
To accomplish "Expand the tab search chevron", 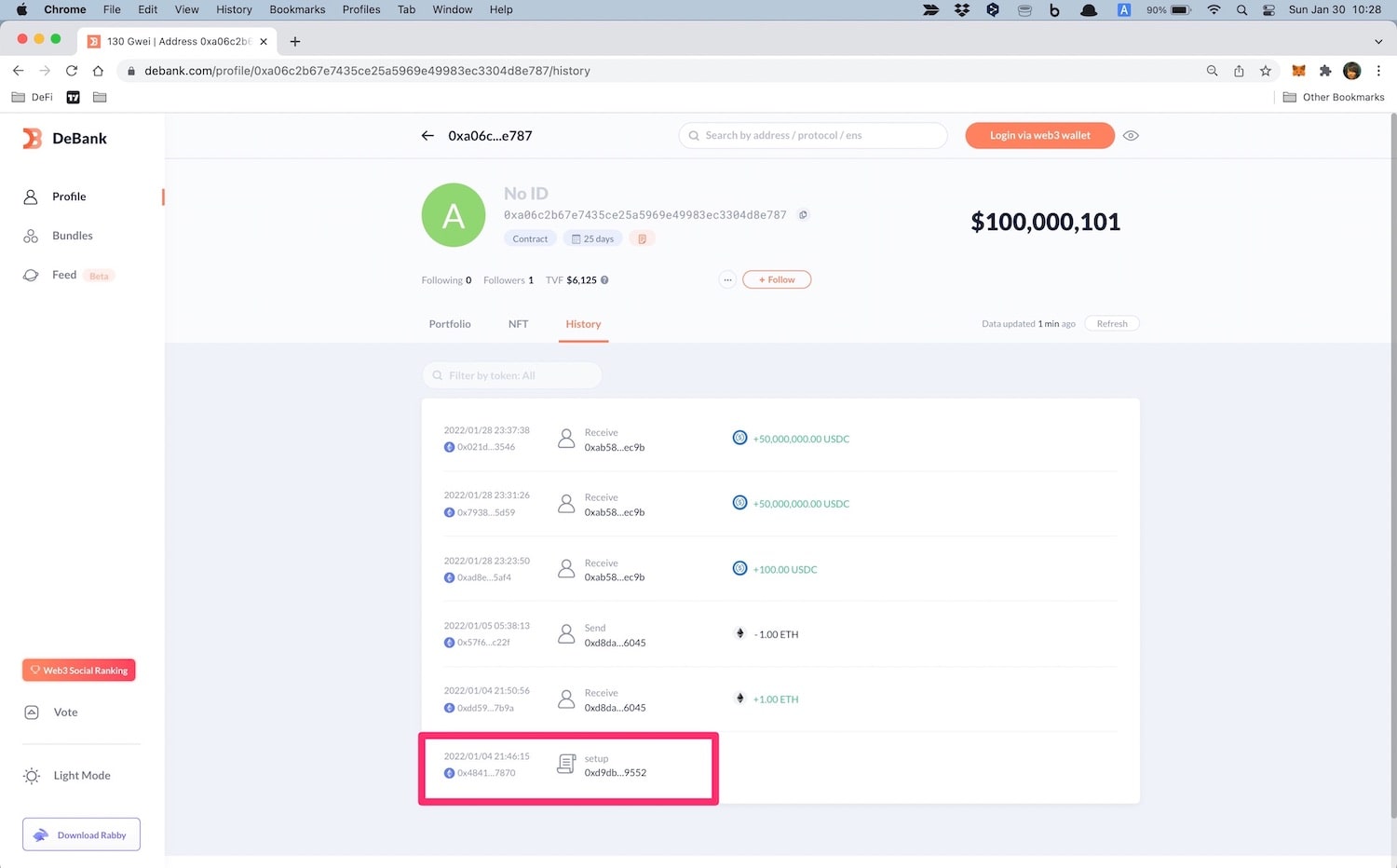I will click(x=1378, y=41).
